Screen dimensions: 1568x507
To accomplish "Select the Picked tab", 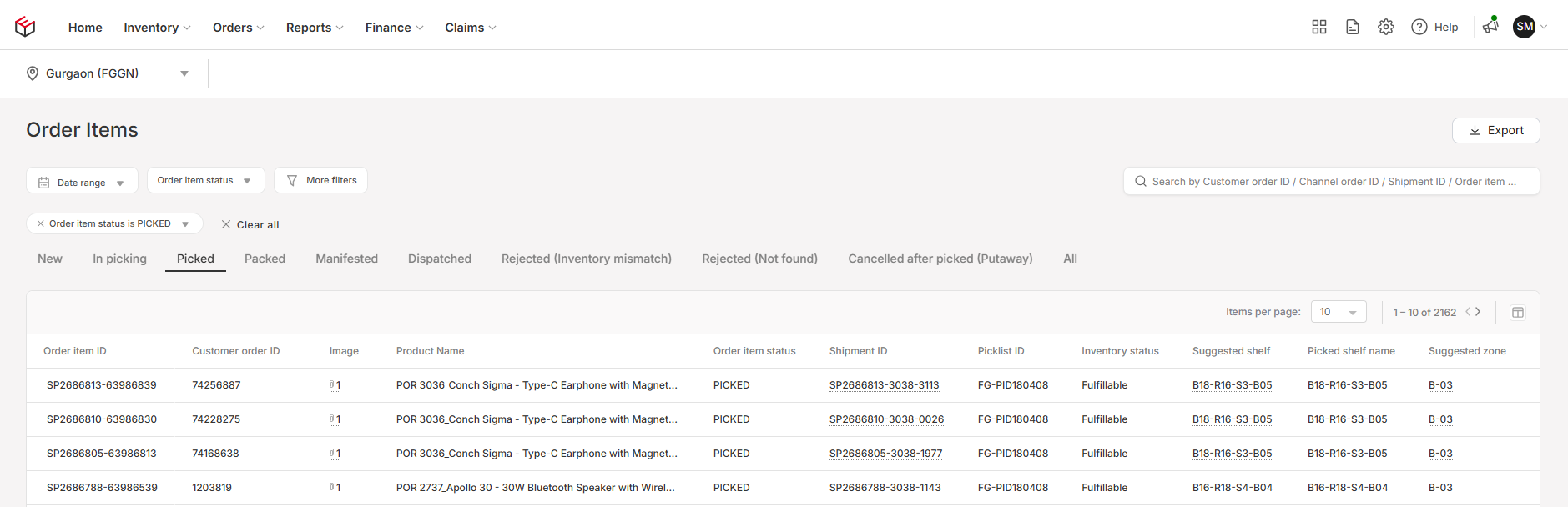I will point(195,259).
